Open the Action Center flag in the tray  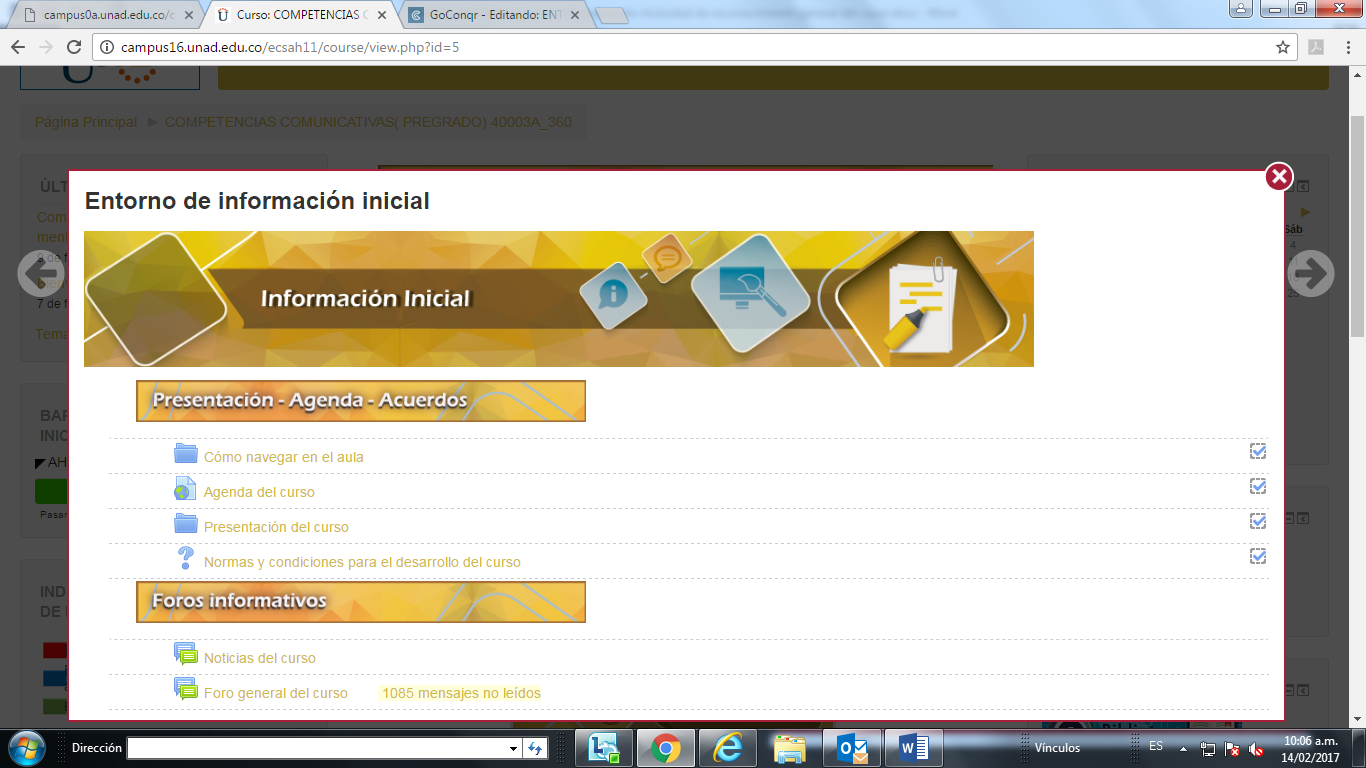[x=1232, y=749]
